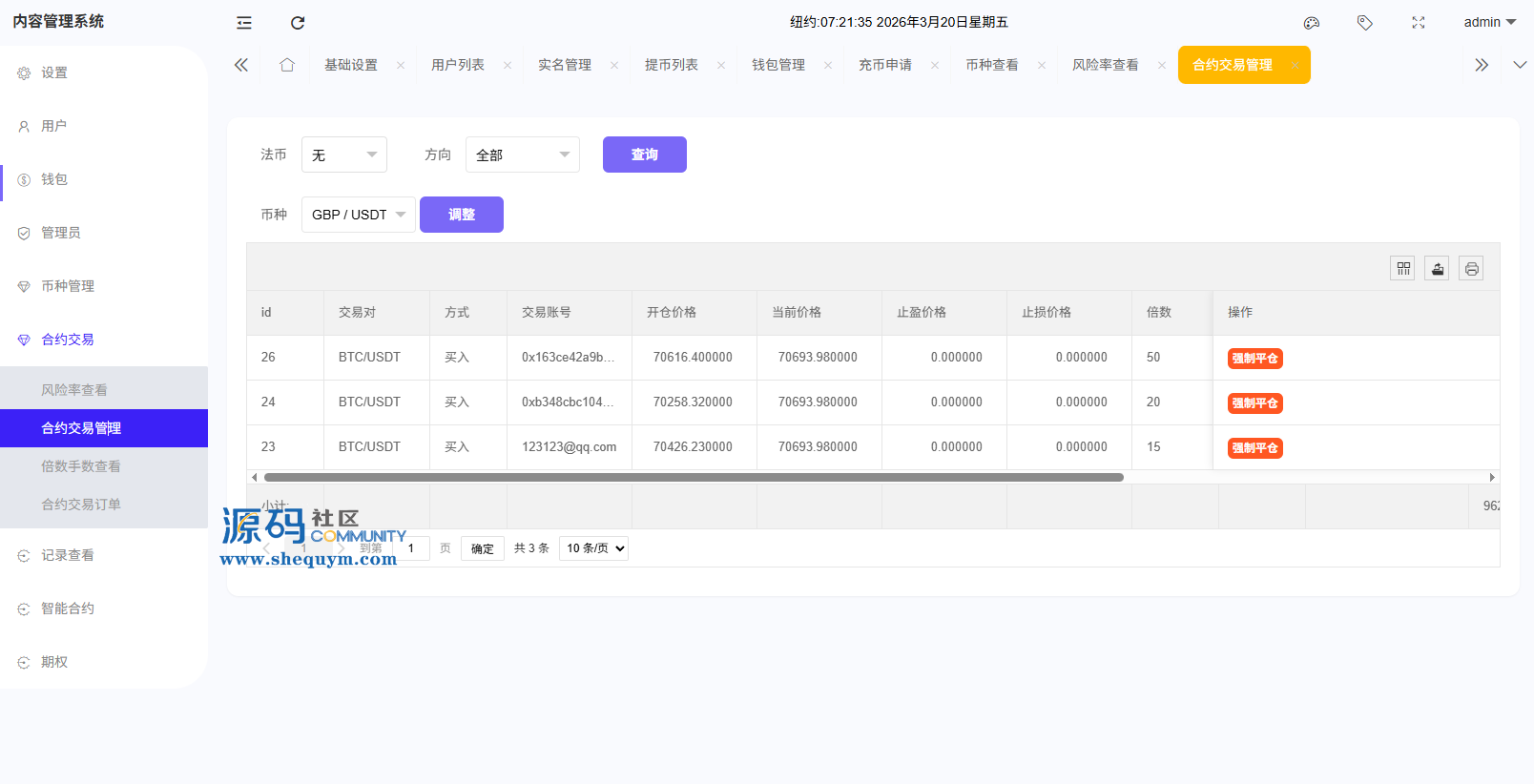Click the refresh icon in top bar
The height and width of the screenshot is (784, 1534).
click(298, 23)
